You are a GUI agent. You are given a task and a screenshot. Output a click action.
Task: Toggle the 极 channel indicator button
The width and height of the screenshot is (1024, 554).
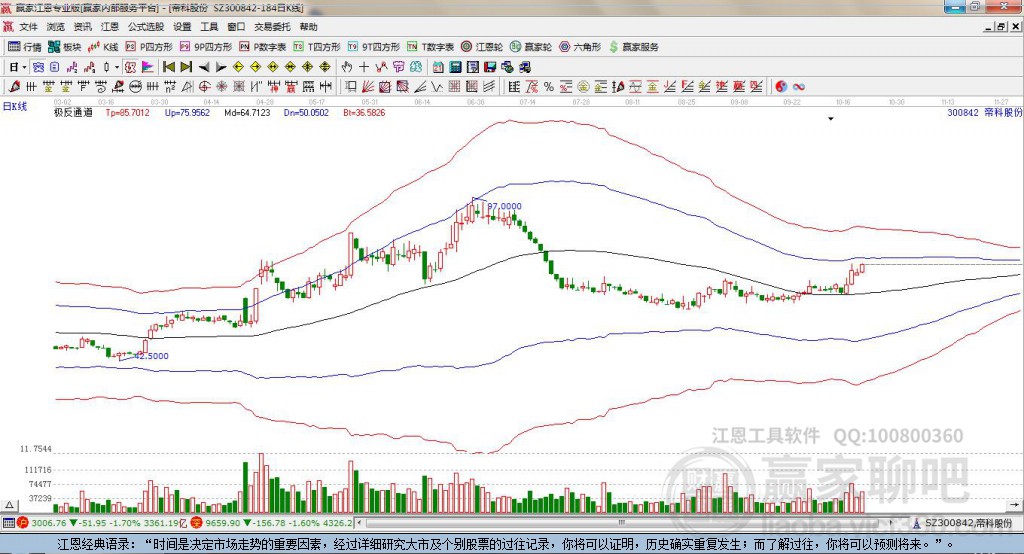tap(131, 67)
